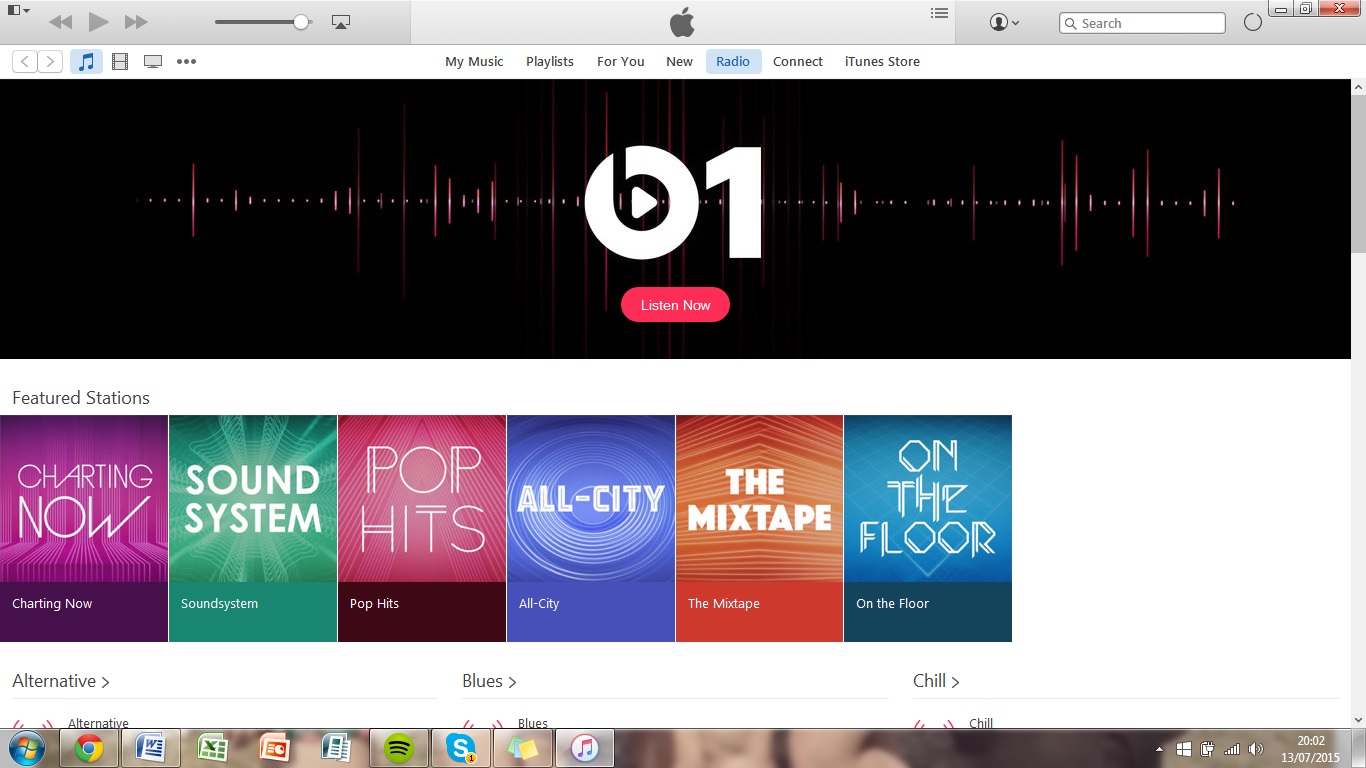Open the My Music tab

click(x=474, y=61)
